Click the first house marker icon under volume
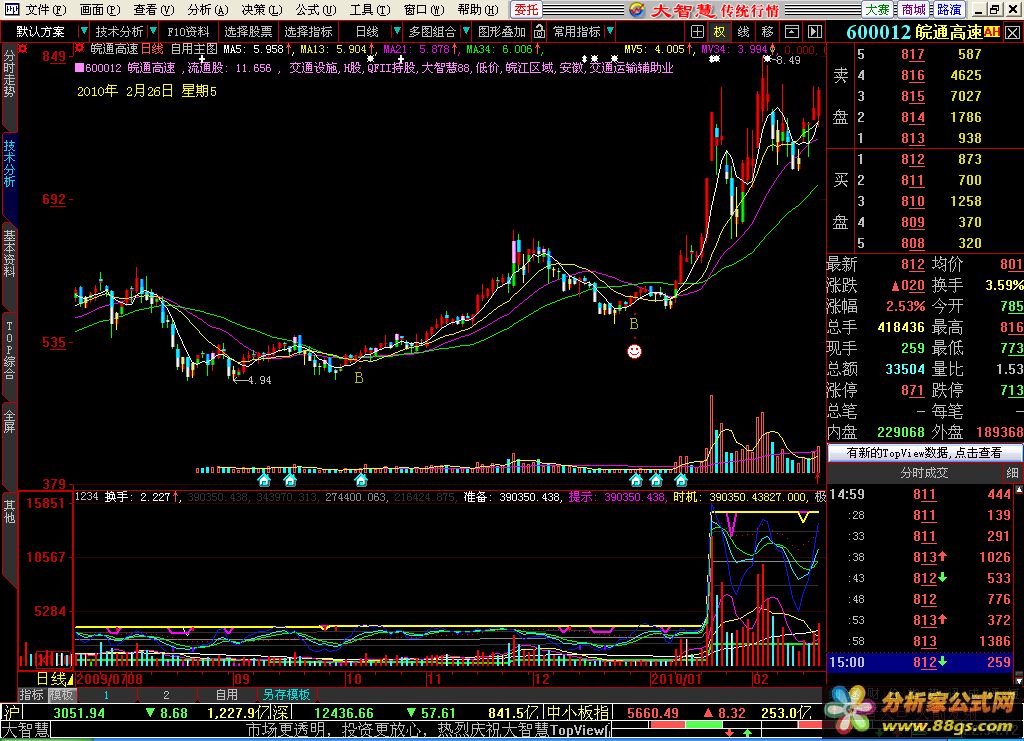Viewport: 1024px width, 741px height. [x=264, y=481]
